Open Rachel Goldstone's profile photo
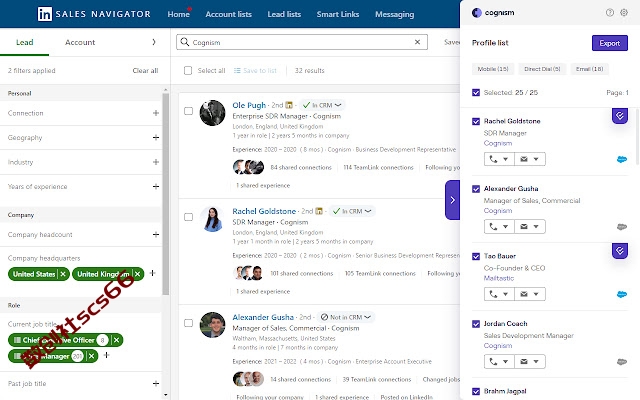Viewport: 640px width, 400px height. click(212, 219)
